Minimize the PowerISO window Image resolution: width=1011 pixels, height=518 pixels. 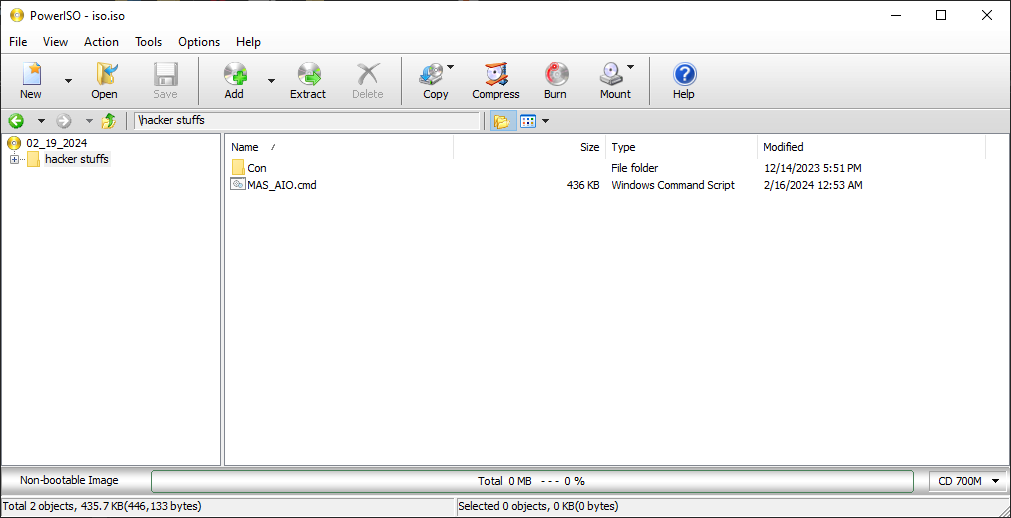point(896,15)
